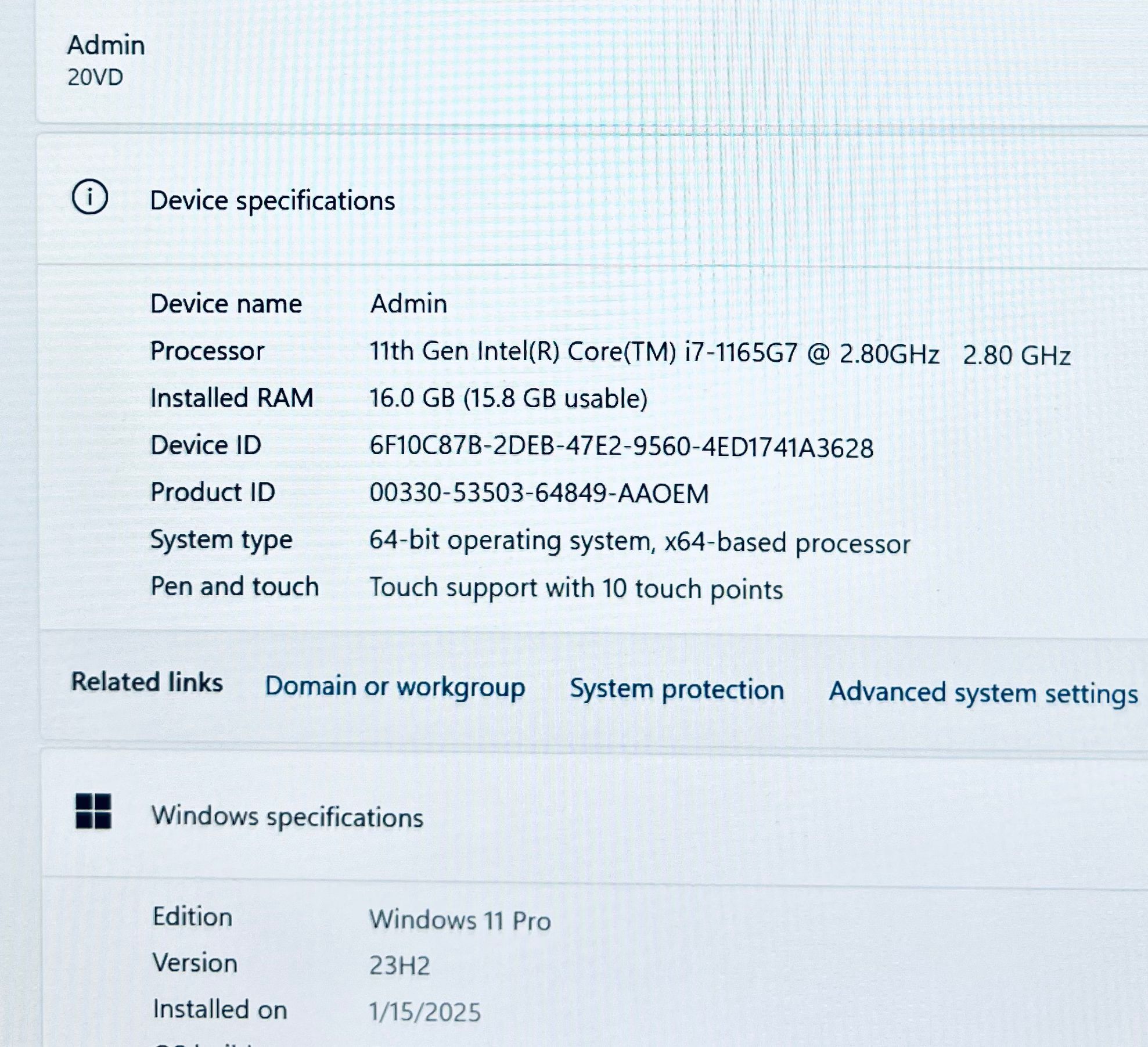Screen dimensions: 1148x1047
Task: Select the processor value i7-1165G7 text
Action: tap(741, 352)
